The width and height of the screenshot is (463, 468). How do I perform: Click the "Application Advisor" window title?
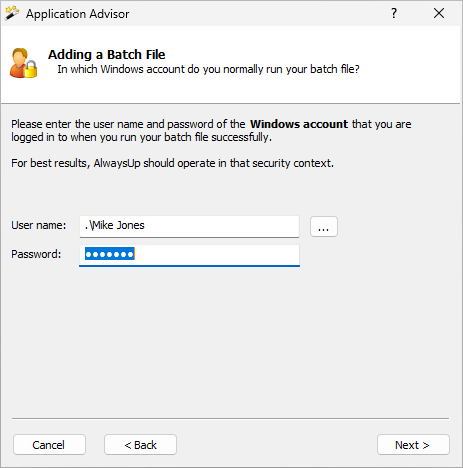pyautogui.click(x=78, y=14)
